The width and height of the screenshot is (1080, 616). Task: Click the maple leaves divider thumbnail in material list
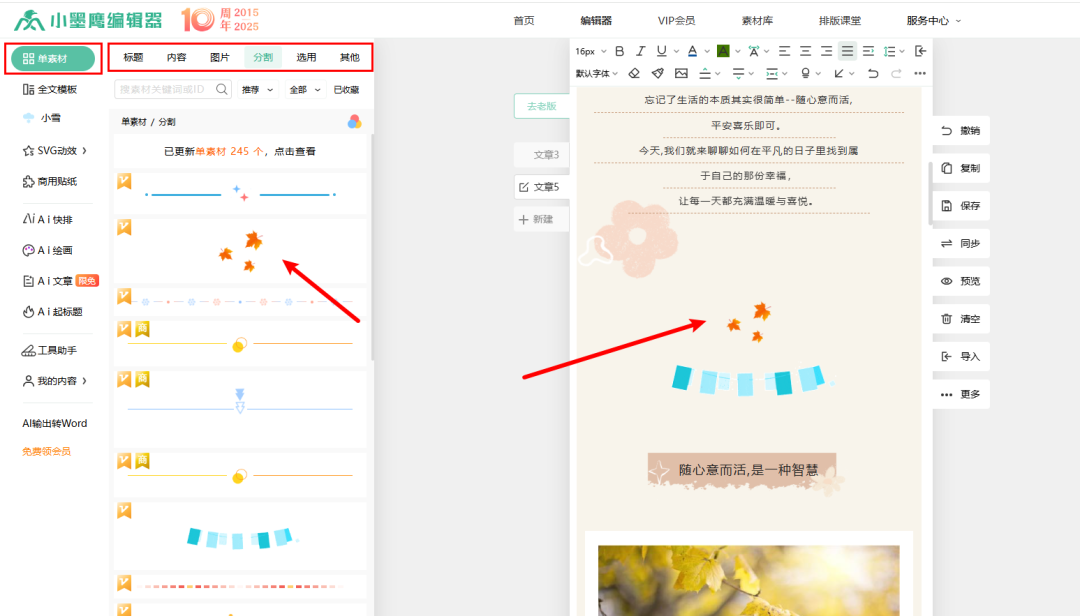tap(240, 251)
